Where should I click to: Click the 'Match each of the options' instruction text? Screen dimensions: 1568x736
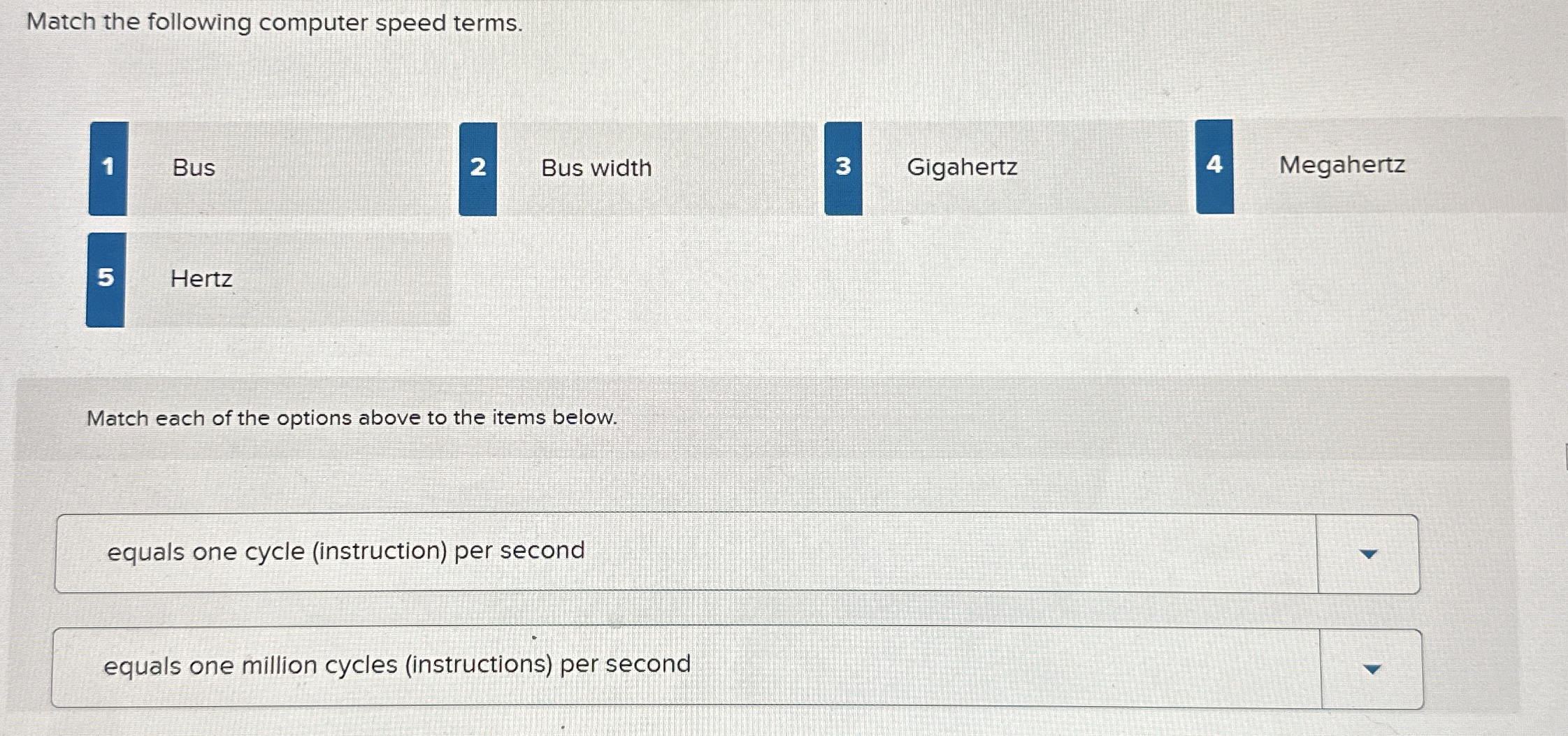click(352, 418)
